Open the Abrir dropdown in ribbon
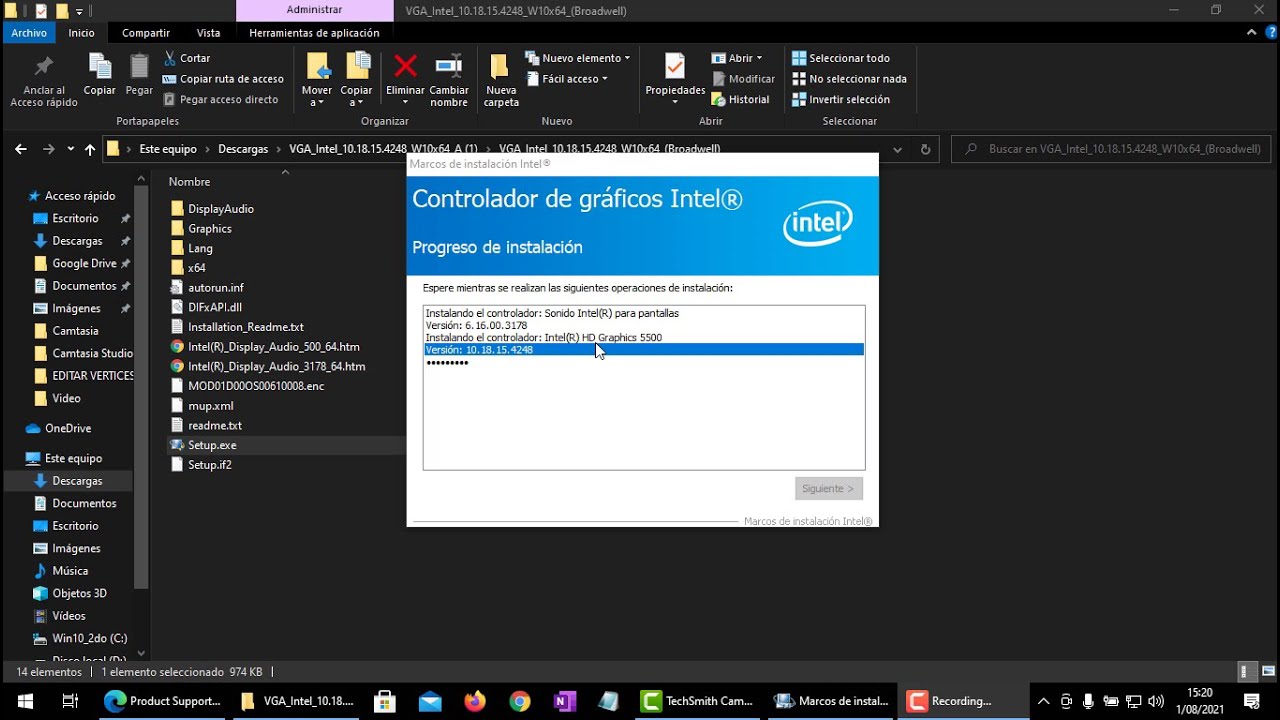Viewport: 1280px width, 720px height. pyautogui.click(x=737, y=58)
